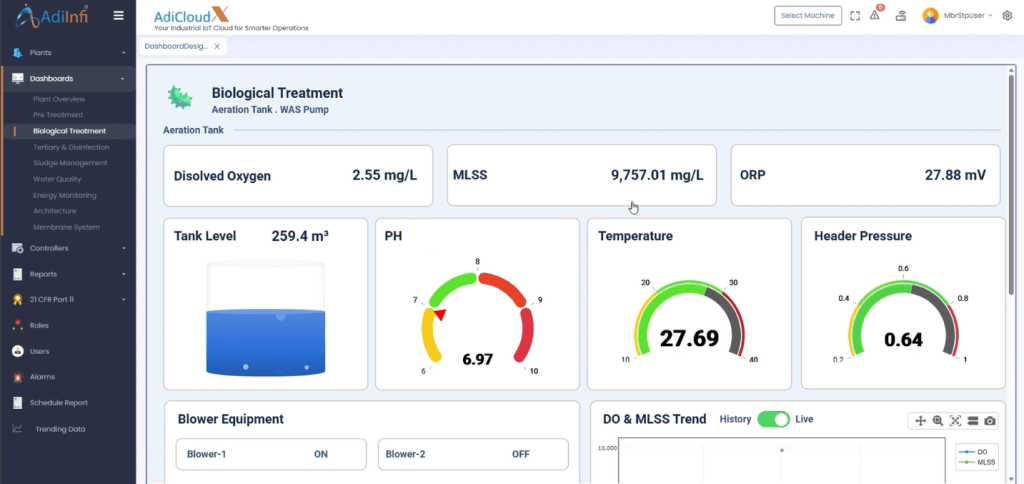Open Sludge Management dashboard
The width and height of the screenshot is (1024, 484).
tap(70, 163)
